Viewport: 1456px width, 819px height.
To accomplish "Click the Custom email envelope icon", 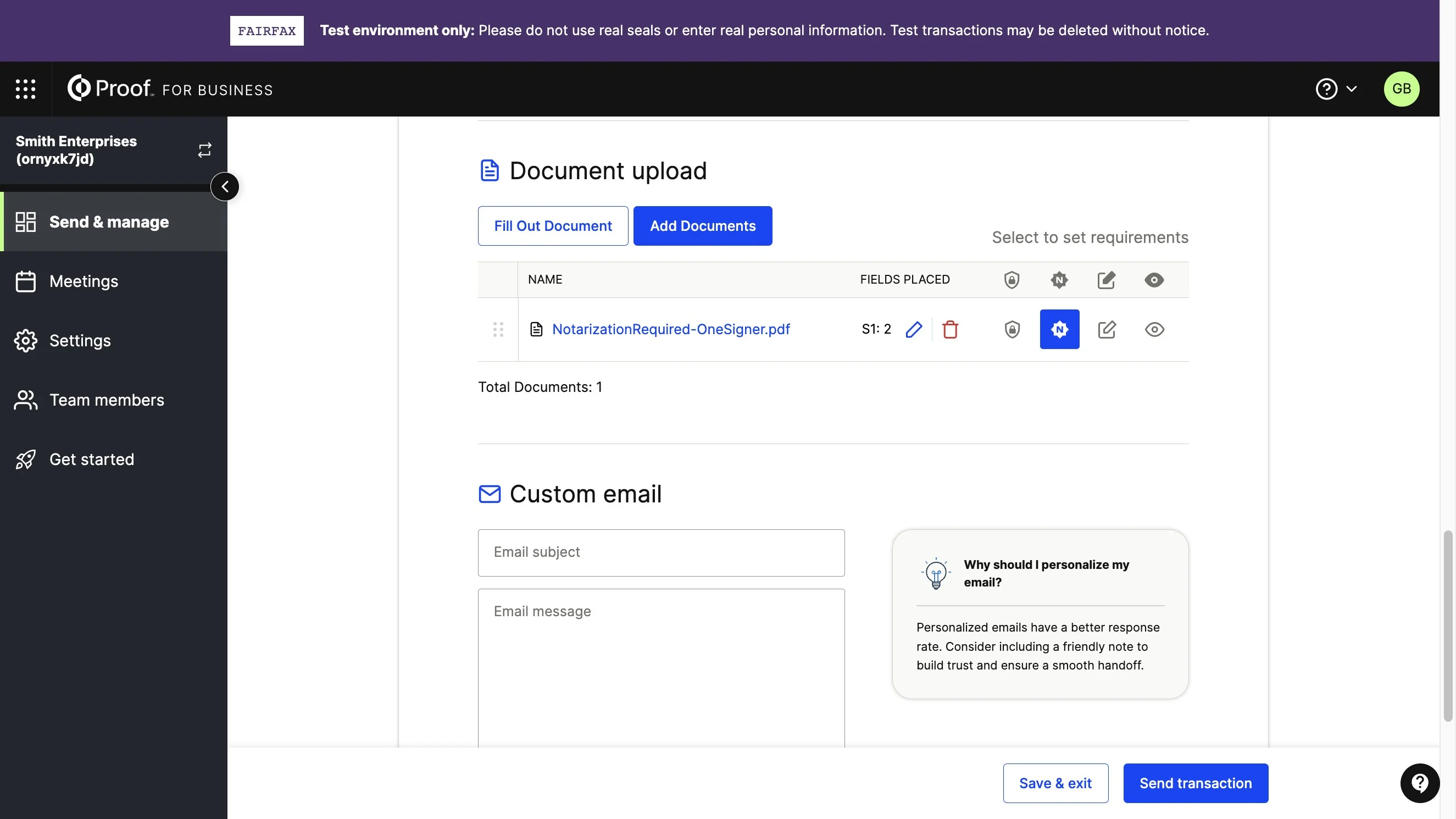I will 490,494.
